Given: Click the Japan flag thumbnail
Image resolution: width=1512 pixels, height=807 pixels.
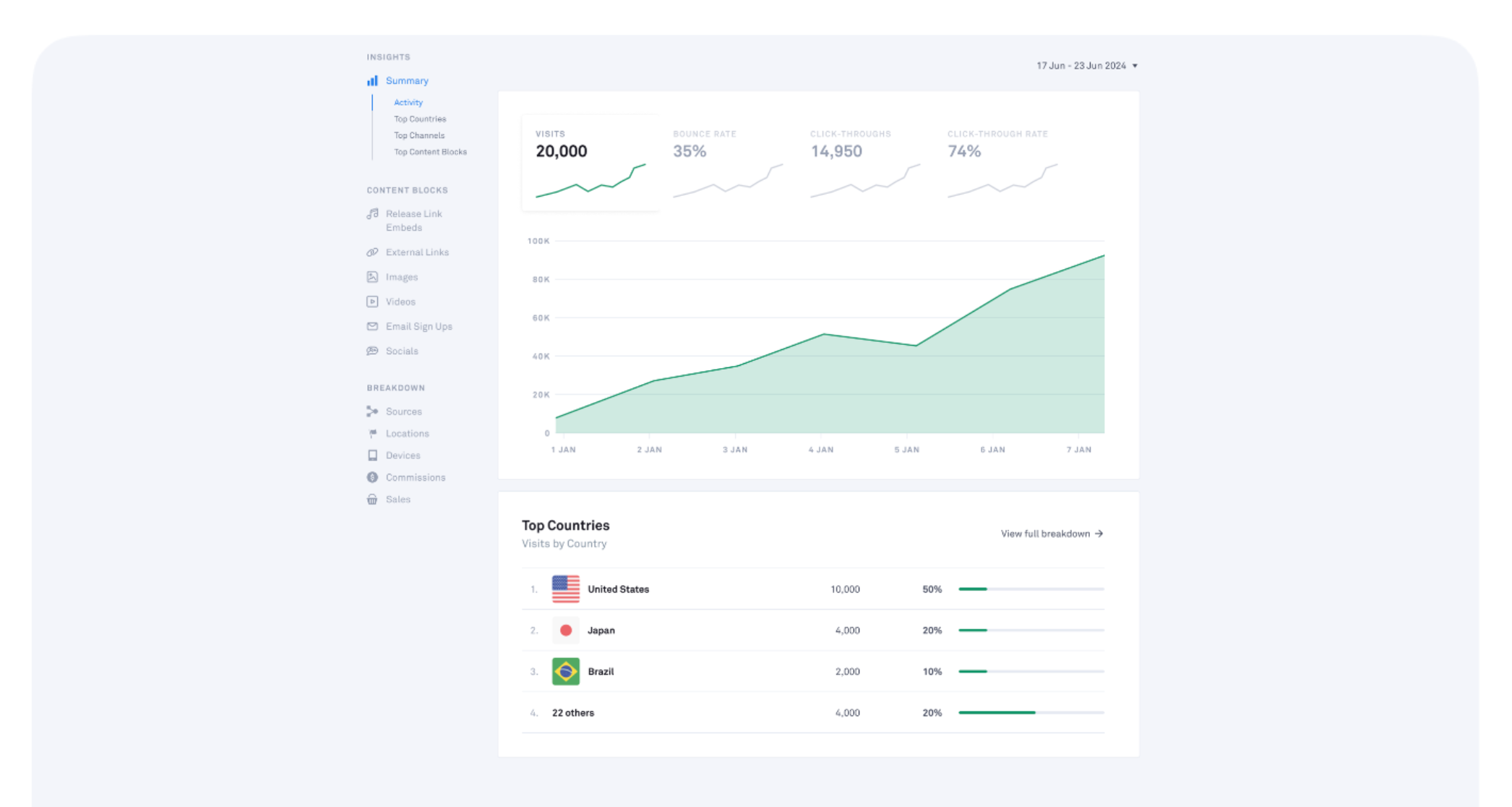Looking at the screenshot, I should click(566, 630).
